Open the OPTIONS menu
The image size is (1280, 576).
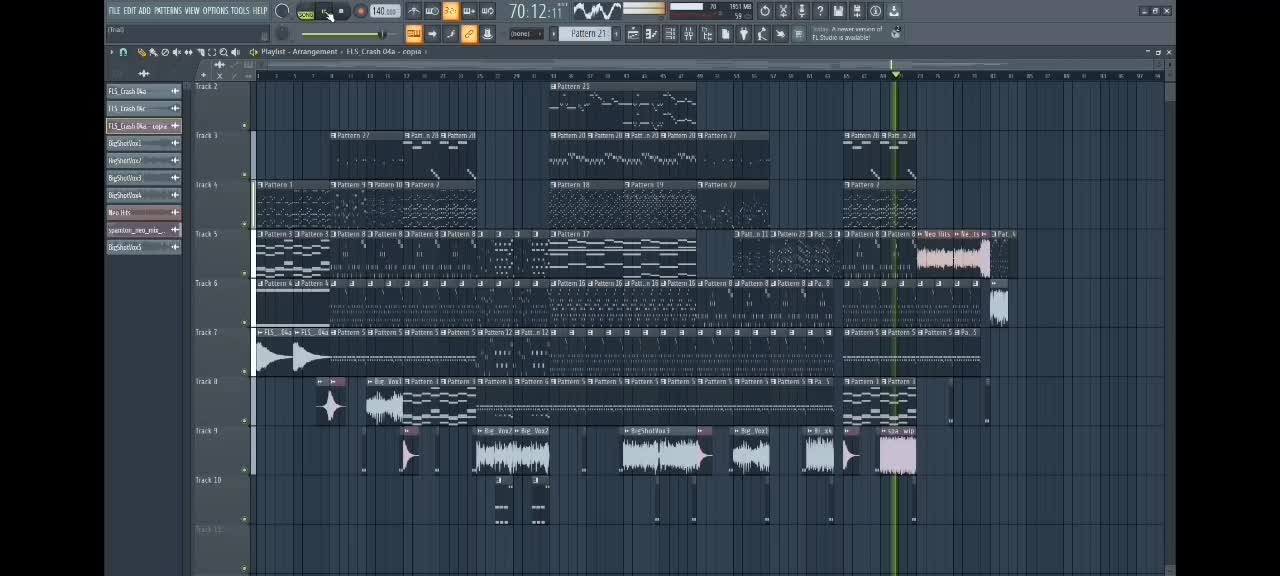click(x=215, y=11)
